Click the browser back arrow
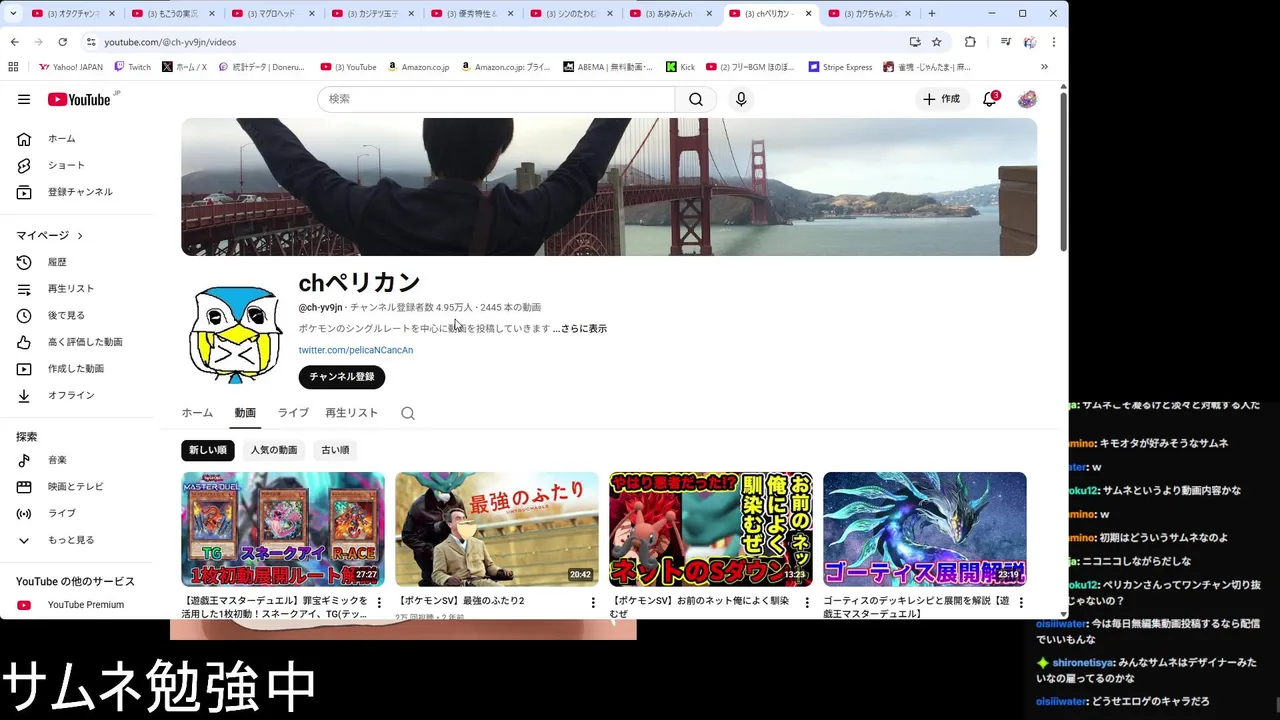 14,42
